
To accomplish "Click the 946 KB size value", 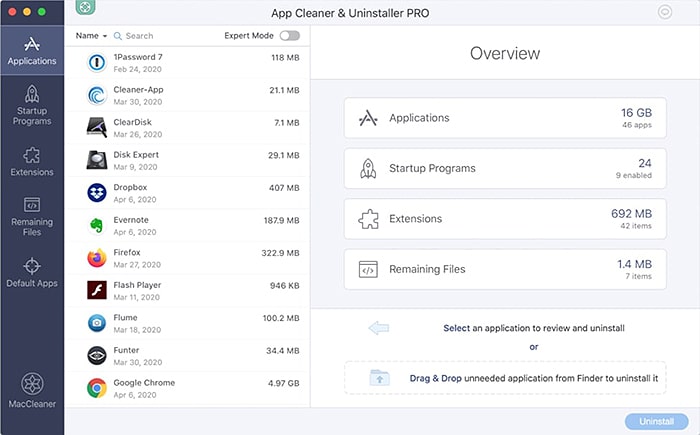I will pyautogui.click(x=284, y=286).
